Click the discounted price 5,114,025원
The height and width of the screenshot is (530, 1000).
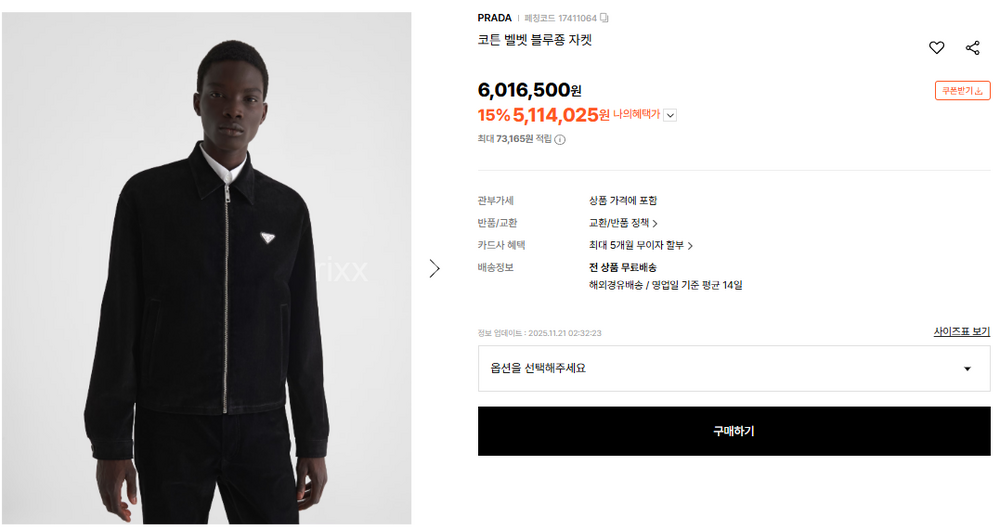click(x=560, y=115)
